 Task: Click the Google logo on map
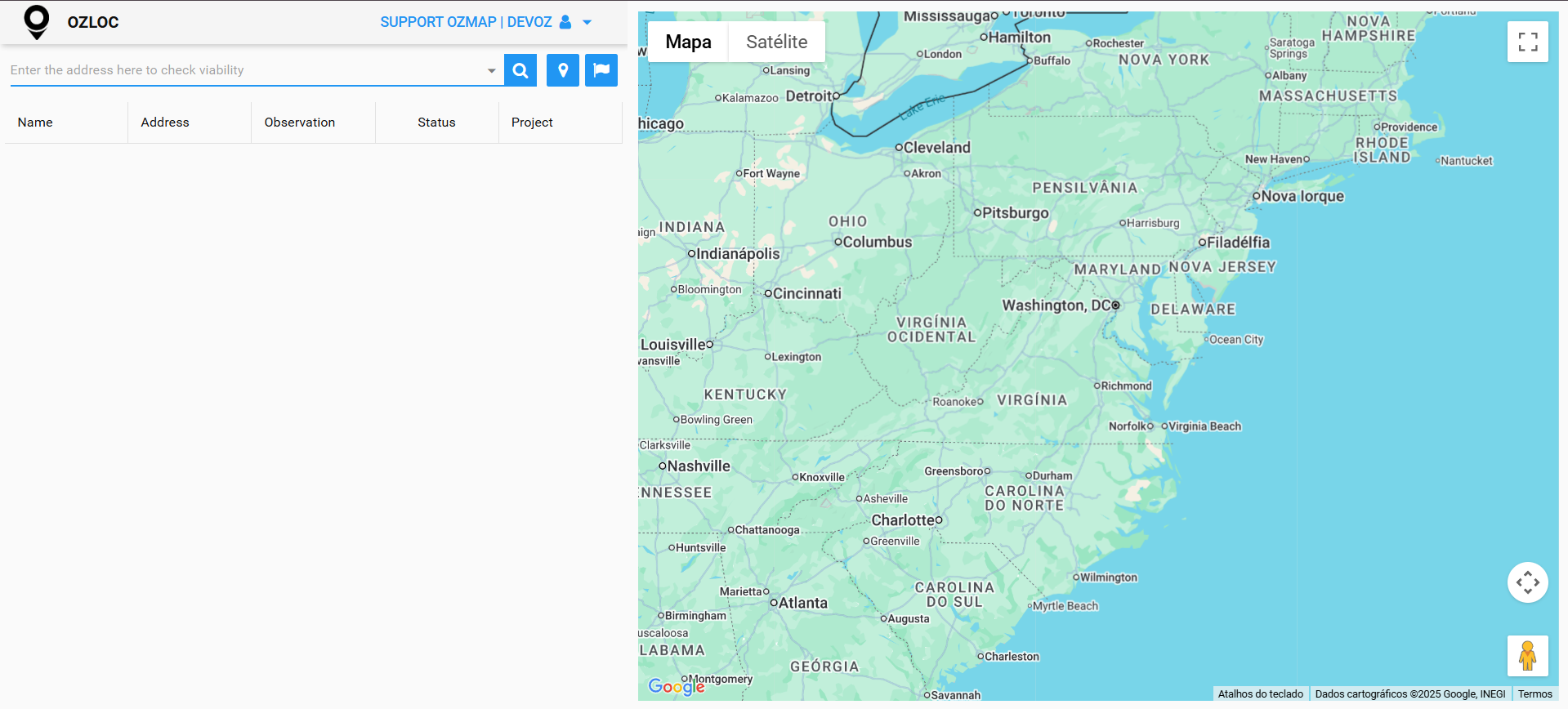[x=677, y=686]
